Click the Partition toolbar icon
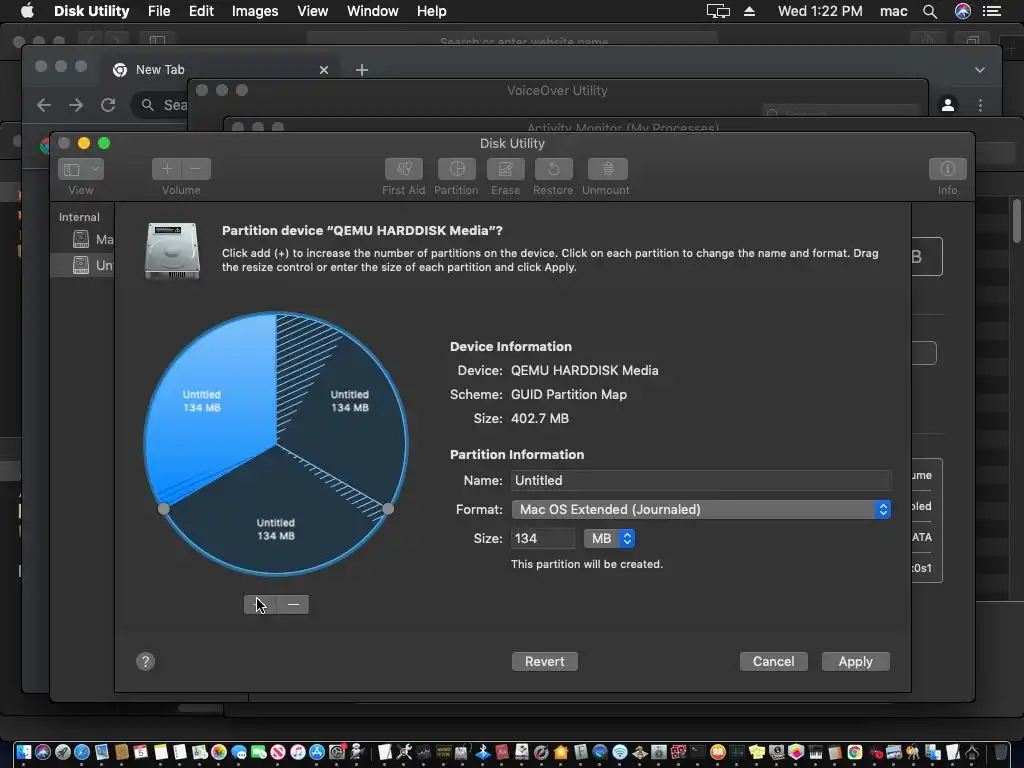 pyautogui.click(x=456, y=169)
